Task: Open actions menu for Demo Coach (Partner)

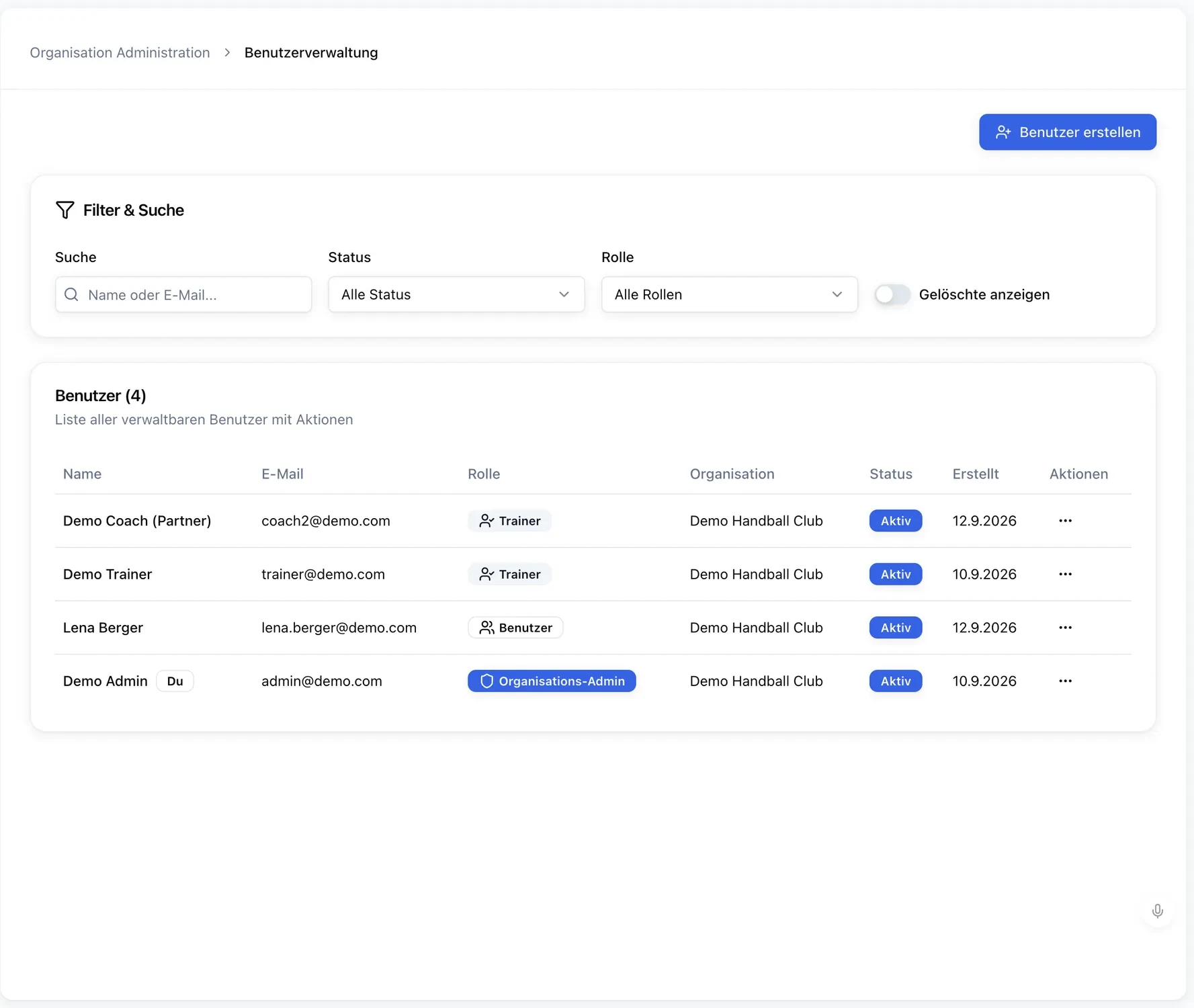Action: pos(1065,521)
